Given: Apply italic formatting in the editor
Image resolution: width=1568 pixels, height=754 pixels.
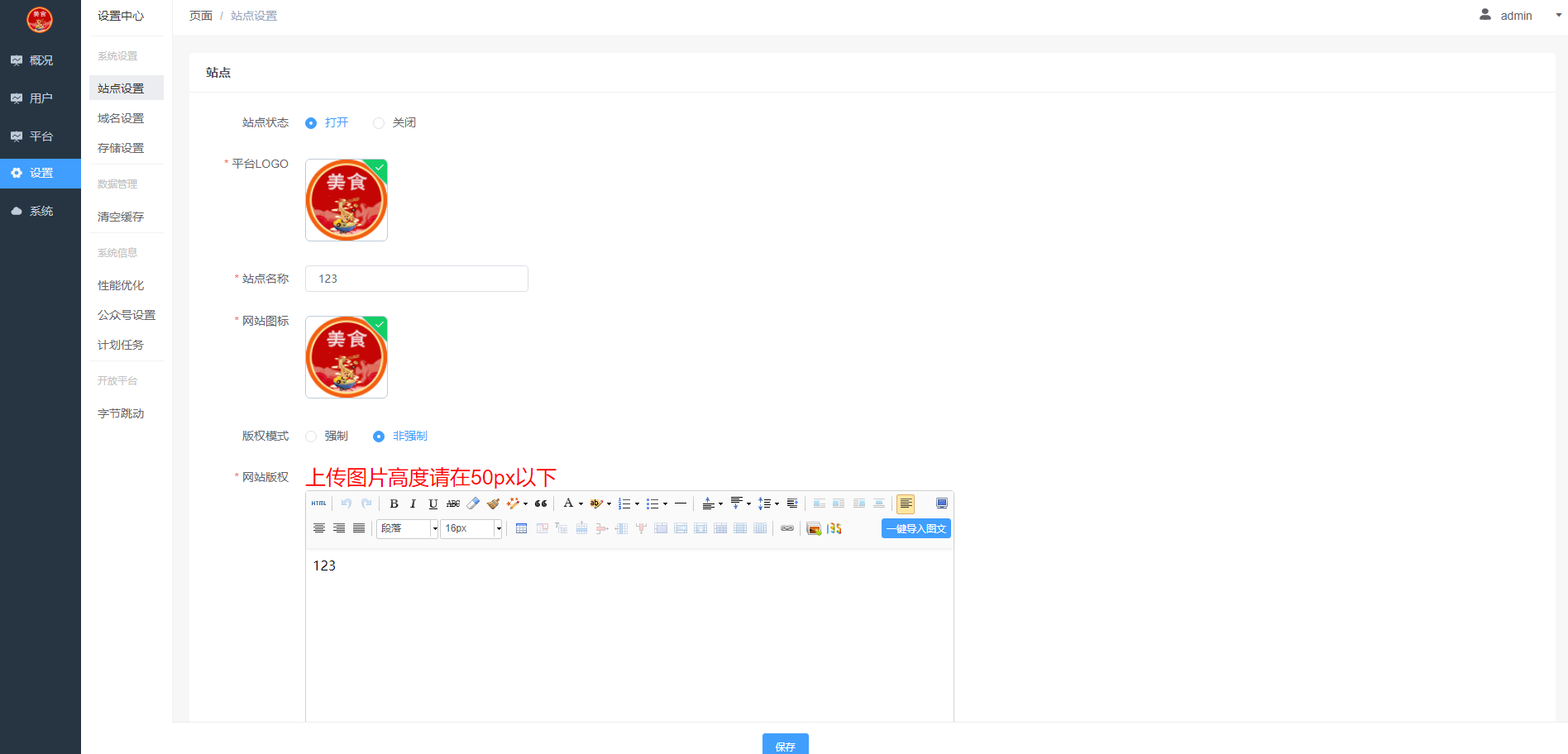Looking at the screenshot, I should tap(414, 503).
